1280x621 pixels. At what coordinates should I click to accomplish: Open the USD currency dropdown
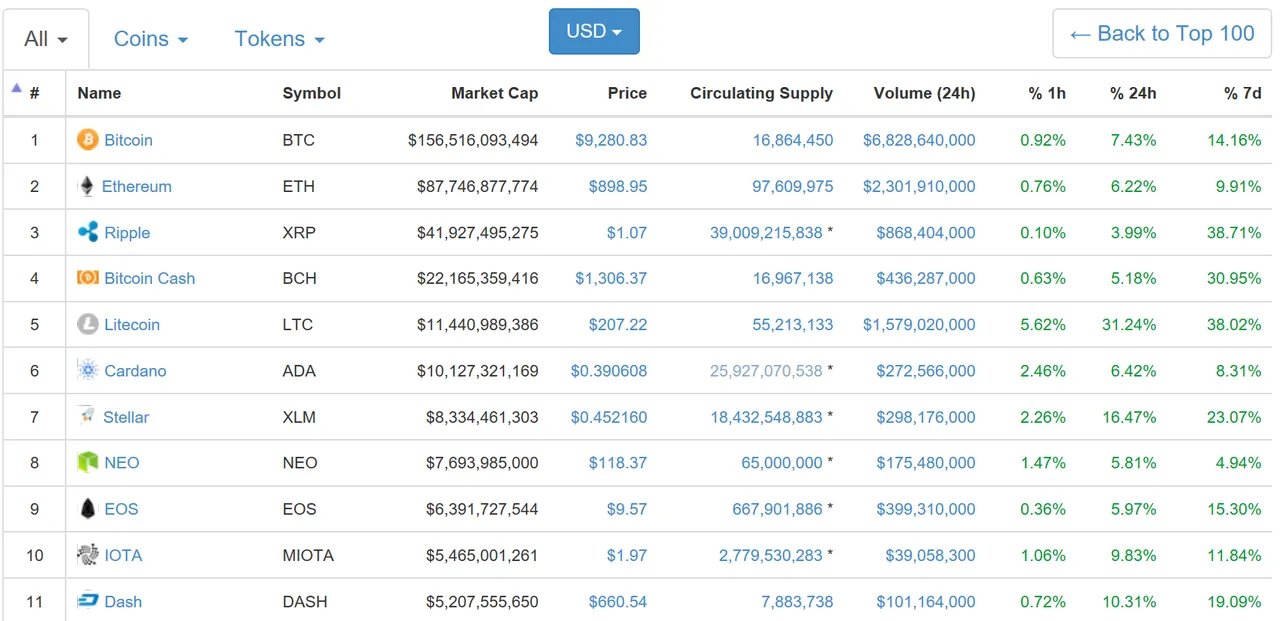pos(594,32)
